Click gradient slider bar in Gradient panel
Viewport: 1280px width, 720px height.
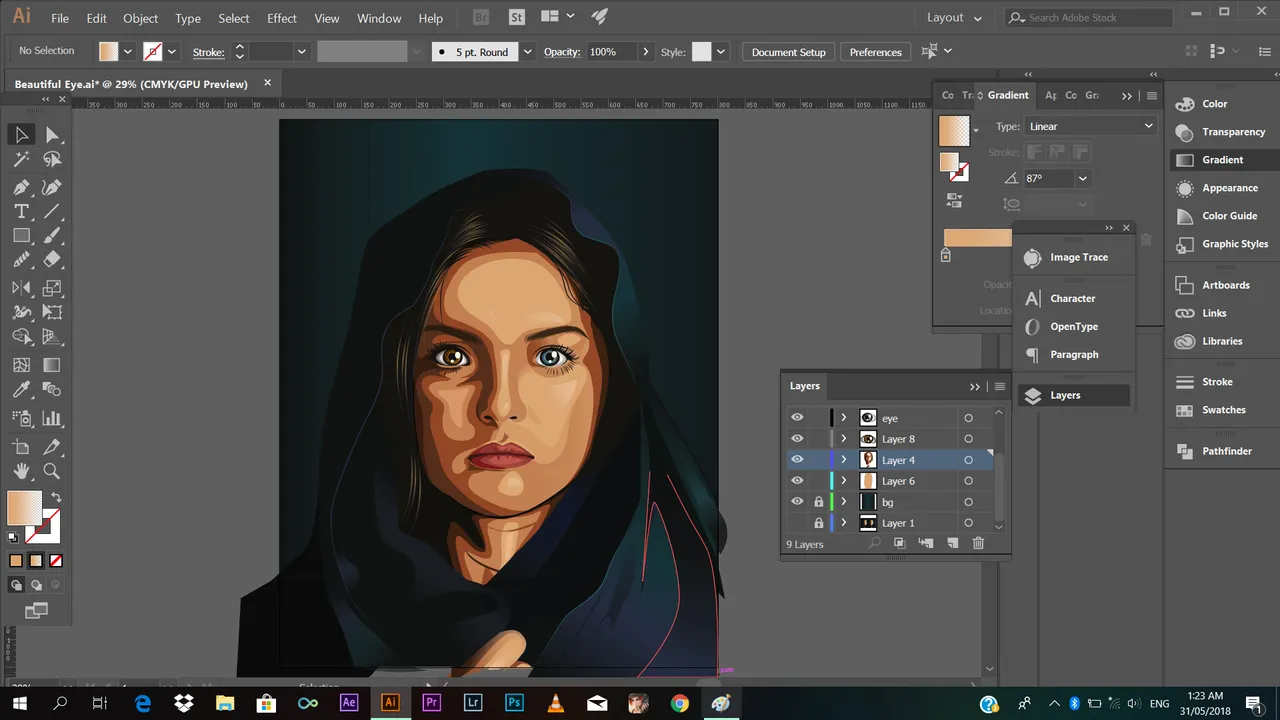coord(978,237)
